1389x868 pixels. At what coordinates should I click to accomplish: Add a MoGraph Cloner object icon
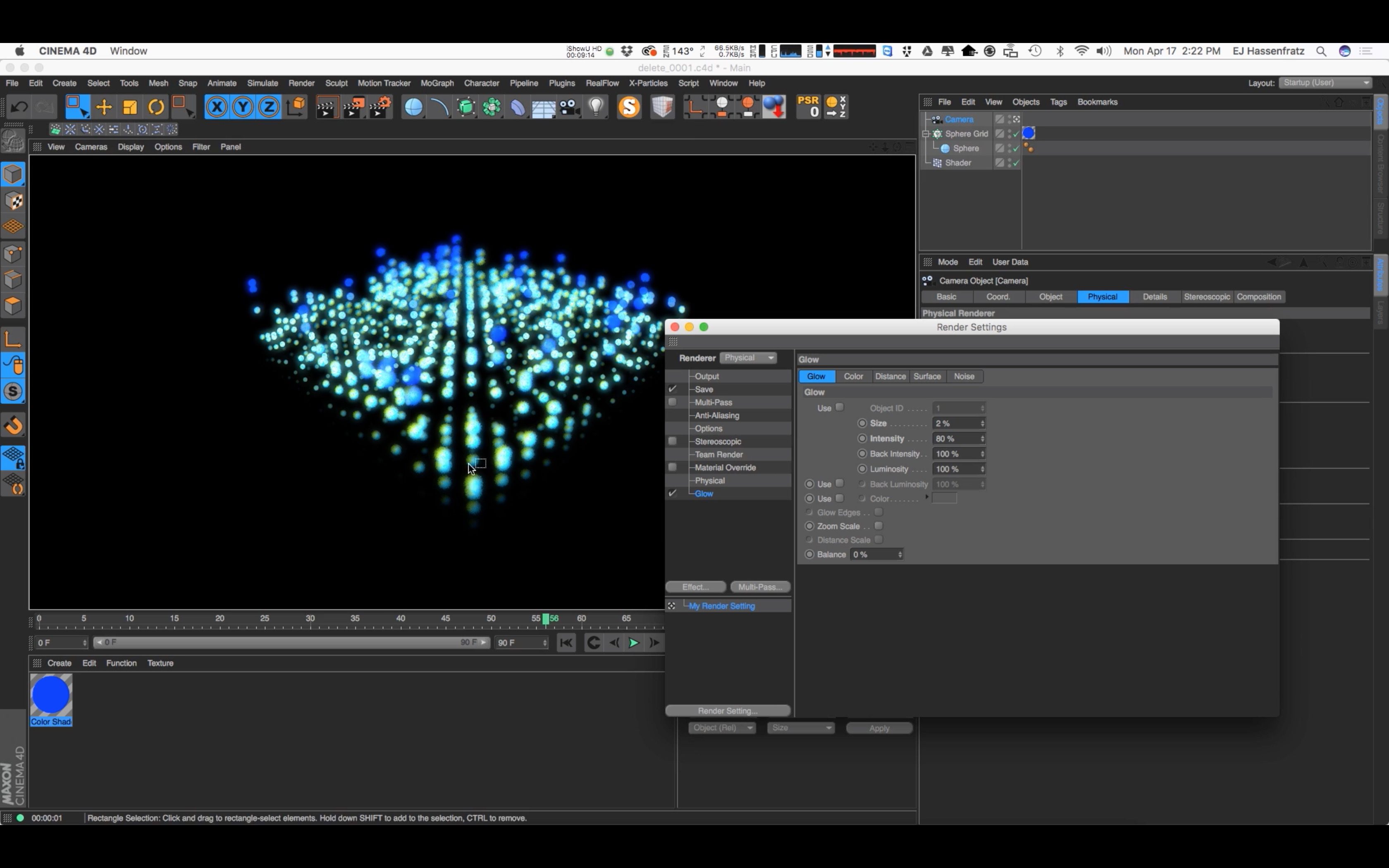click(x=492, y=107)
